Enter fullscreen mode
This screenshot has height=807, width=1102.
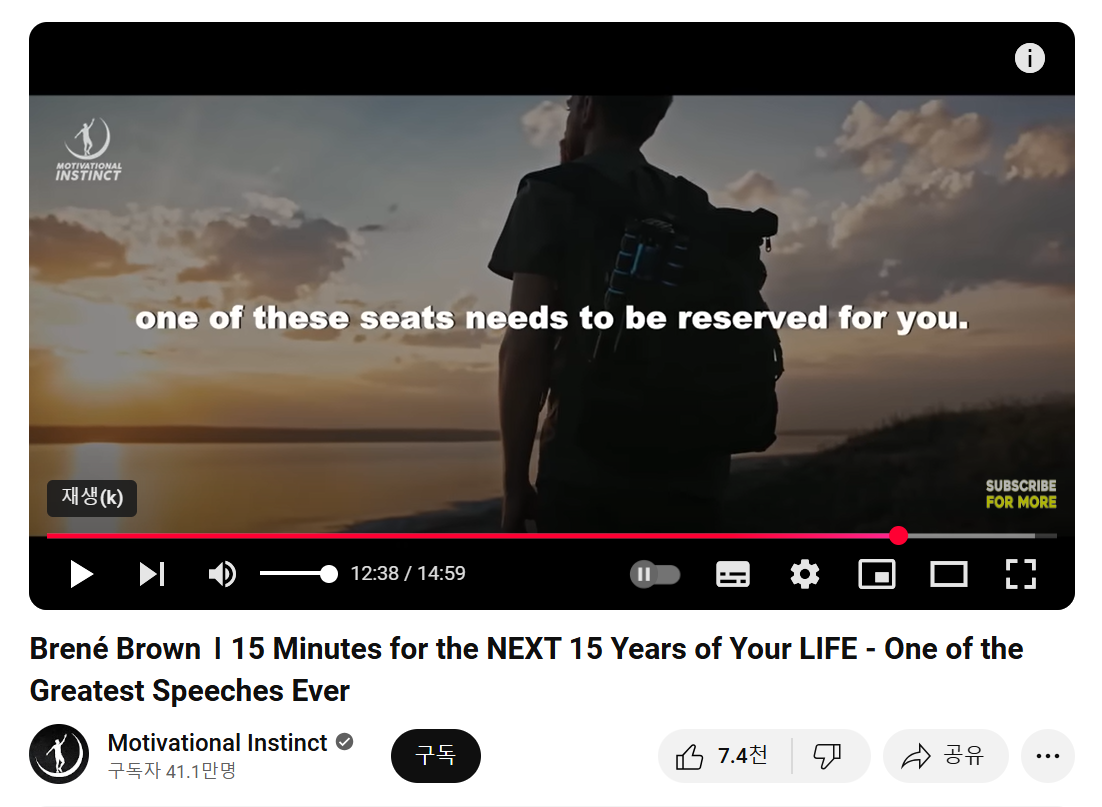(x=1020, y=574)
